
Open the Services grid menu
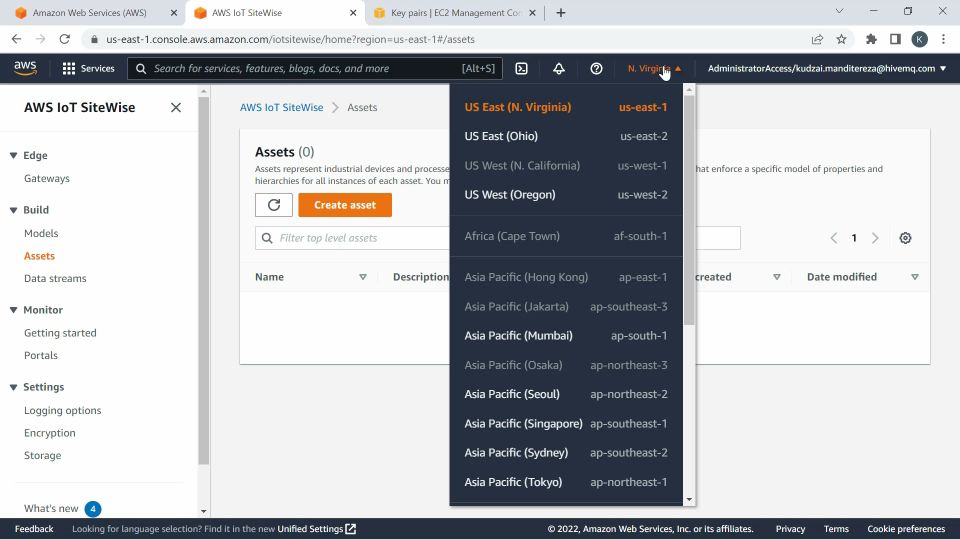(89, 69)
